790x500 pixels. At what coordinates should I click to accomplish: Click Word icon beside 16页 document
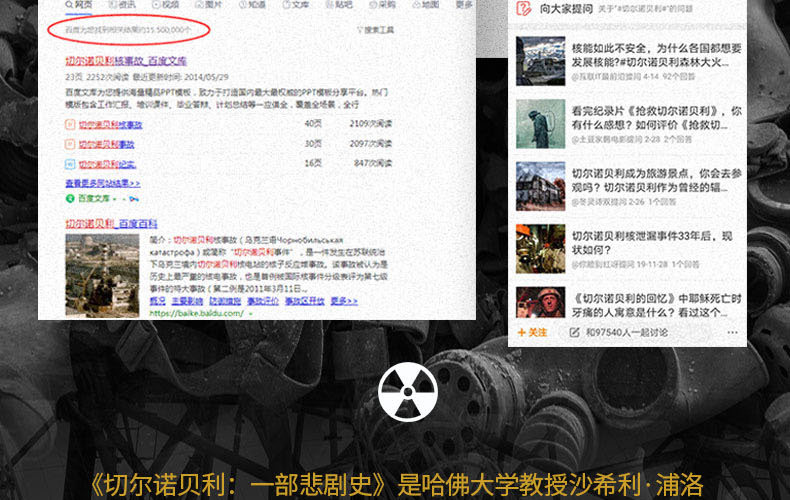[70, 164]
